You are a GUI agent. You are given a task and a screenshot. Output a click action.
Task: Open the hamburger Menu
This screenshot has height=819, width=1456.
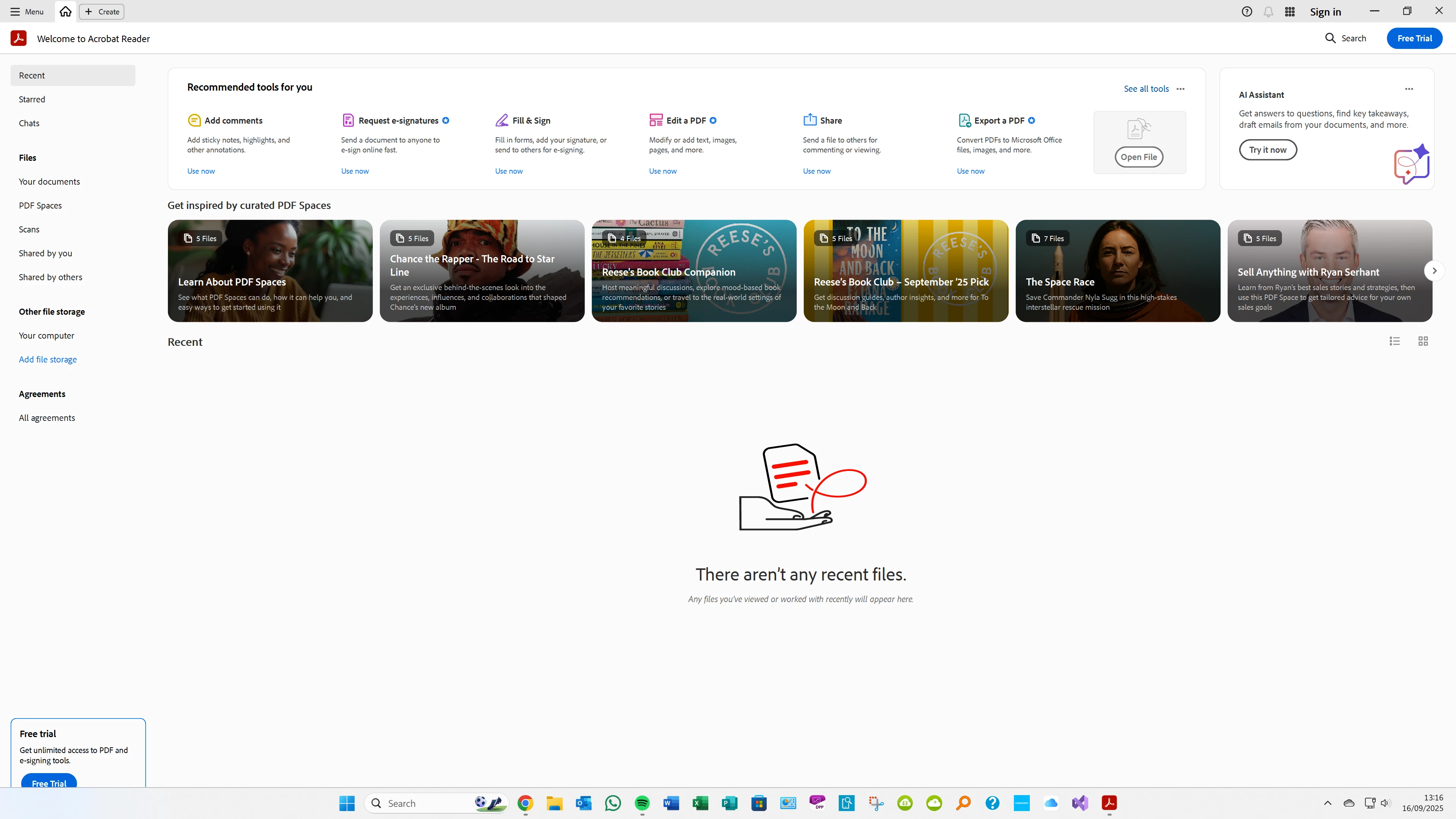point(27,11)
